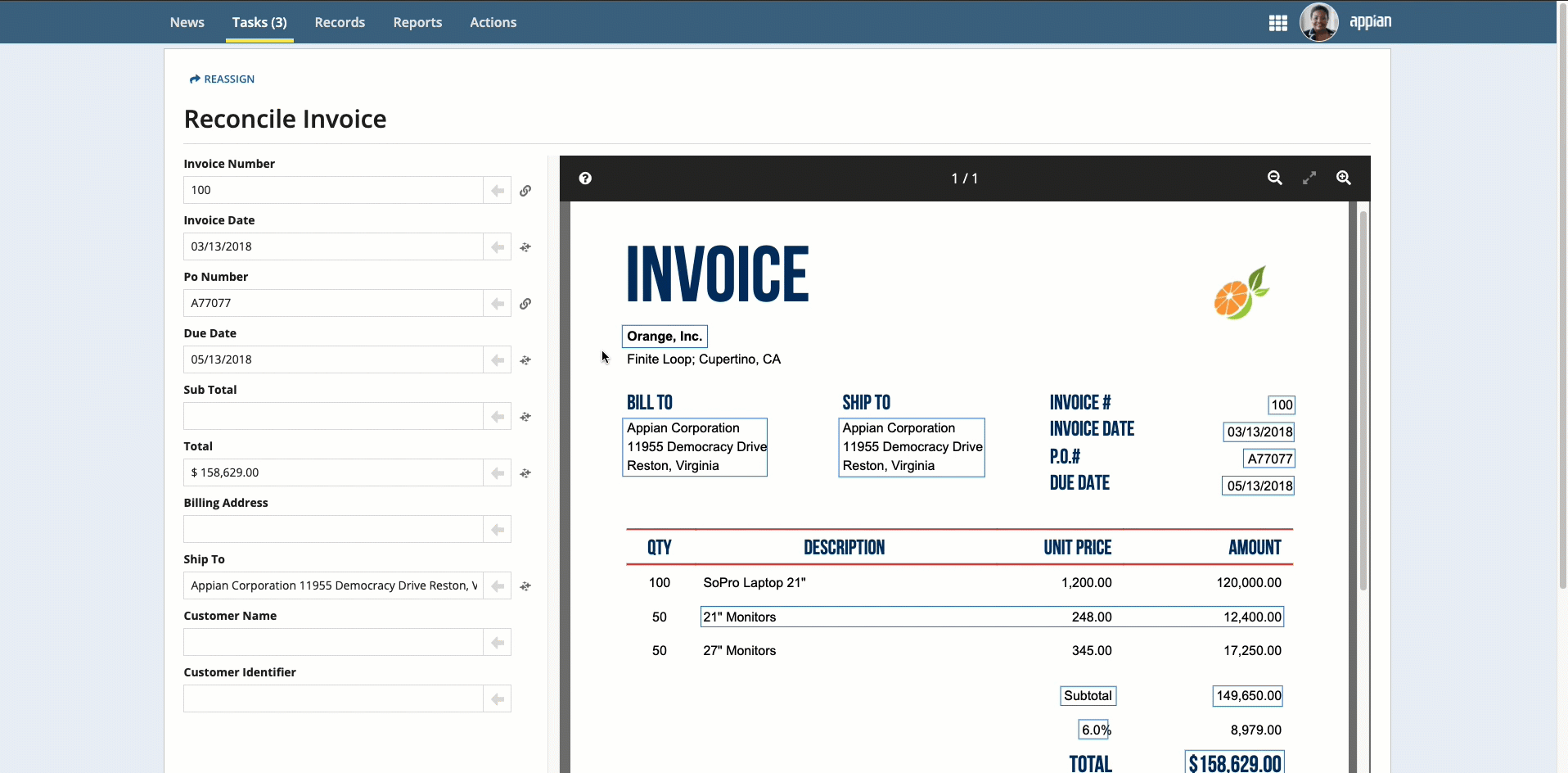Viewport: 1568px width, 773px height.
Task: Select the Tasks (3) tab
Action: (259, 22)
